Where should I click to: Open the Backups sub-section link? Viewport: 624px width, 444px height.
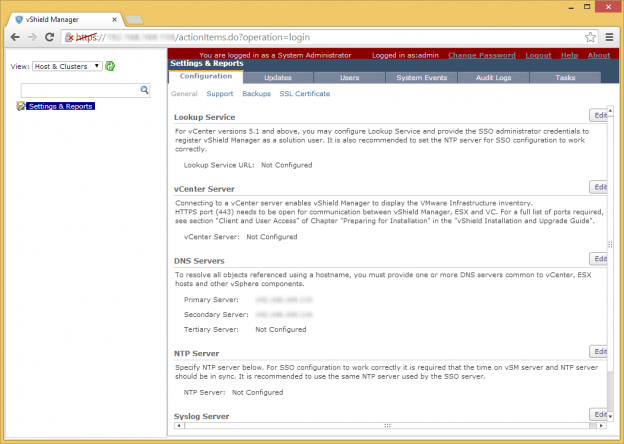coord(256,94)
